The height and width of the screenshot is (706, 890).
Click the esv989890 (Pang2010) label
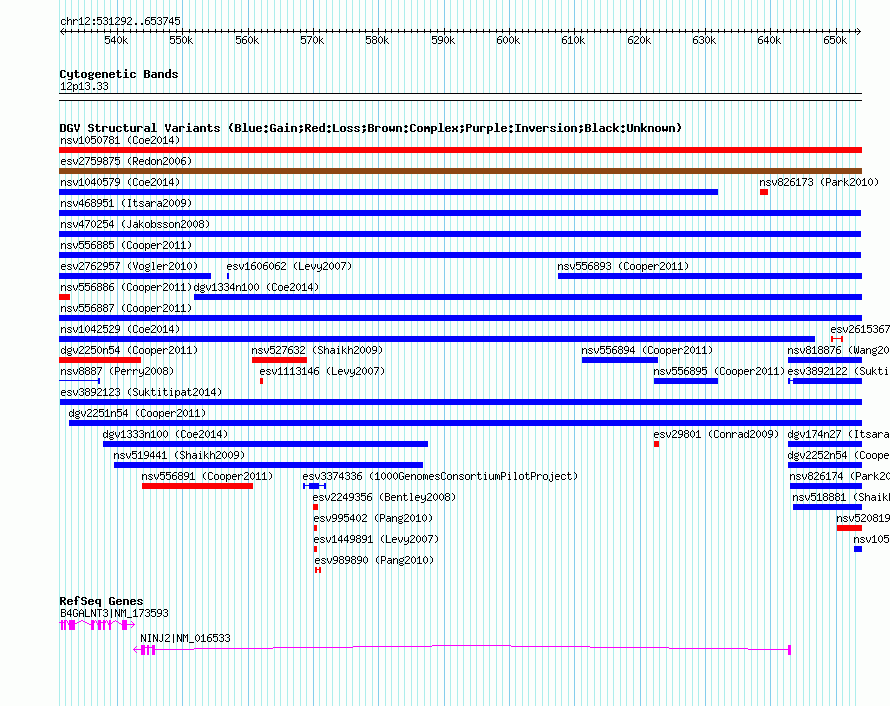(x=374, y=560)
